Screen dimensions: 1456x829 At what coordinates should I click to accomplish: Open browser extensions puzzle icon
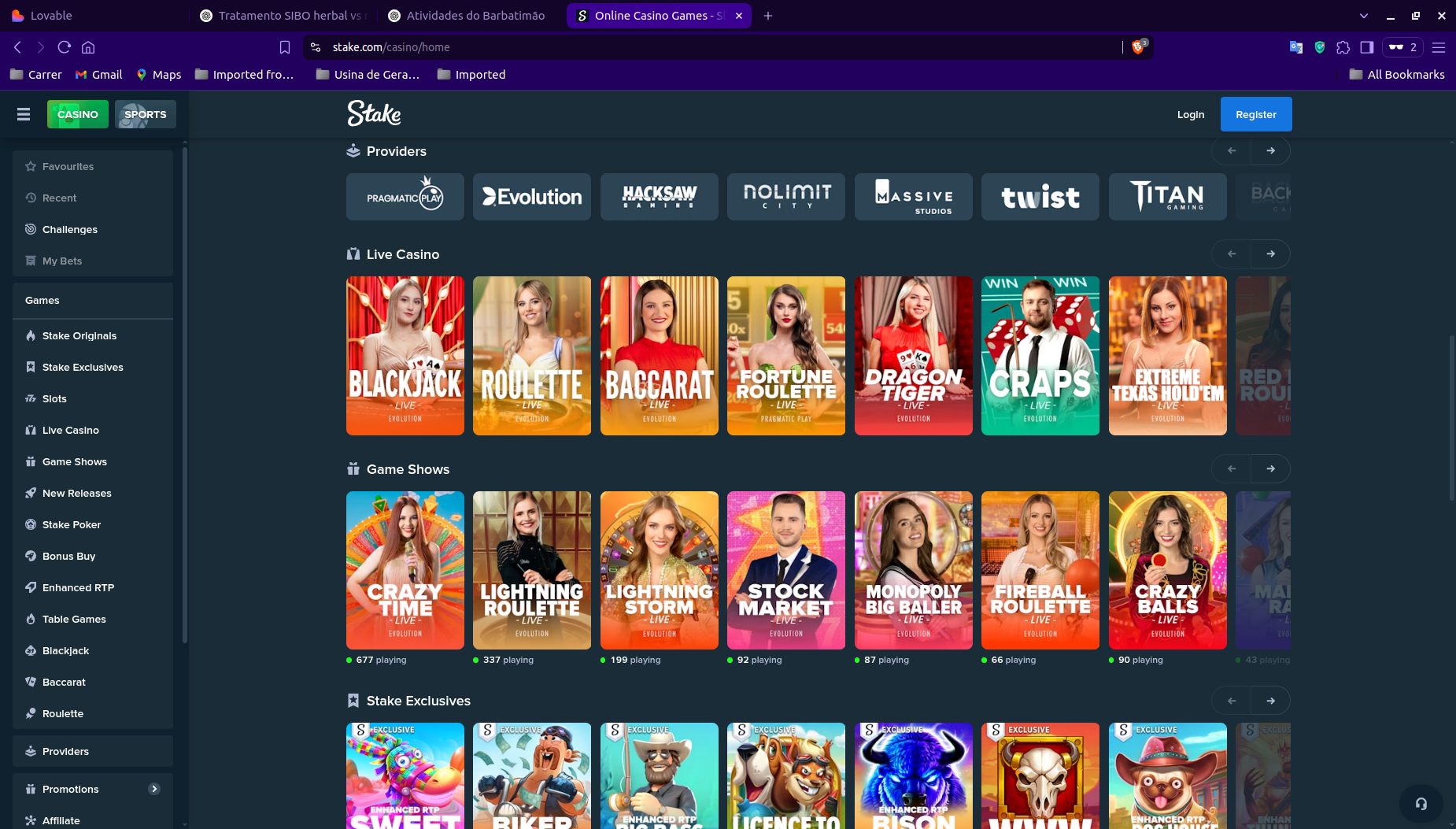pyautogui.click(x=1343, y=47)
